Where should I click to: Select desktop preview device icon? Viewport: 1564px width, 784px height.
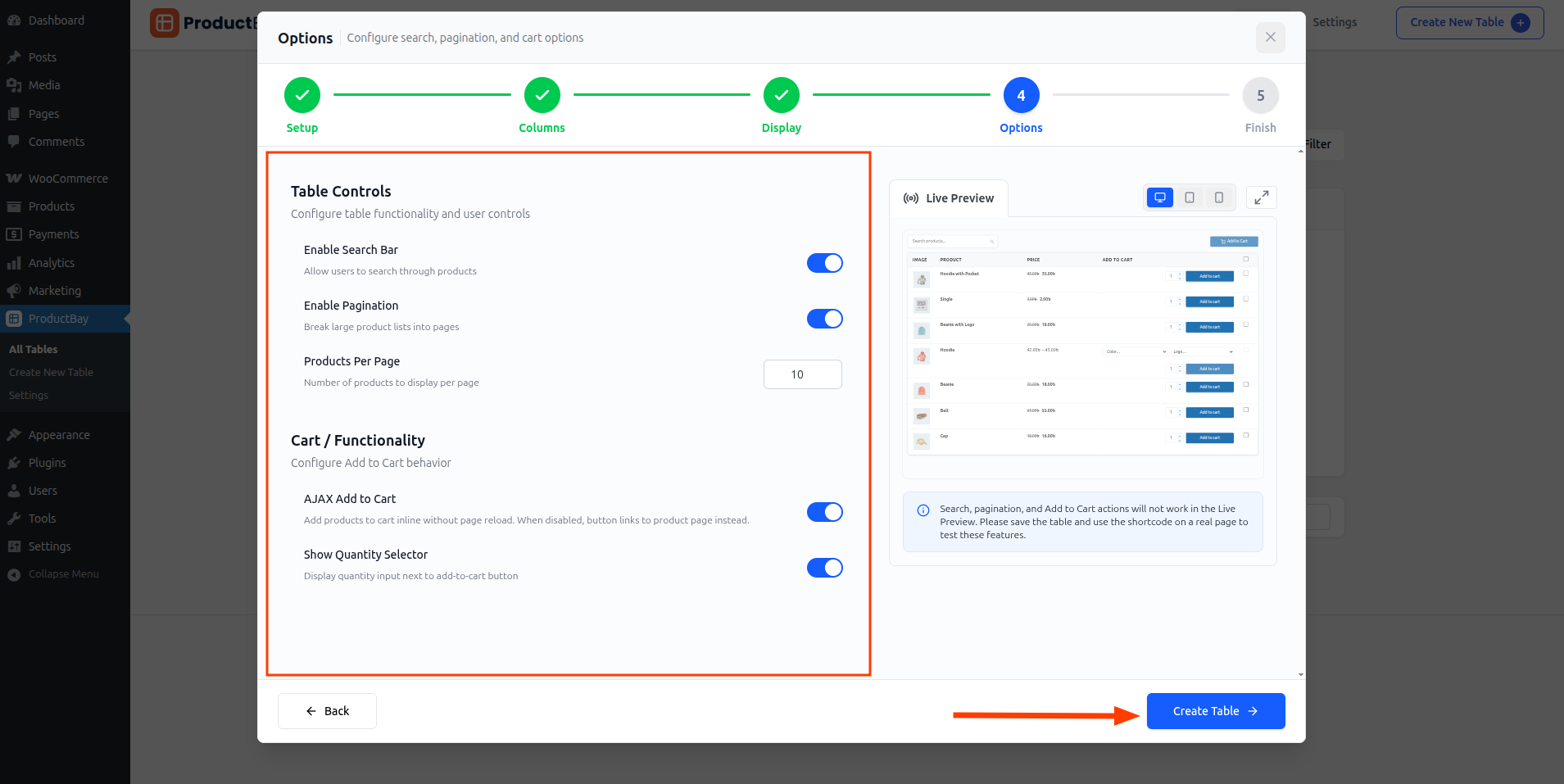(x=1159, y=197)
